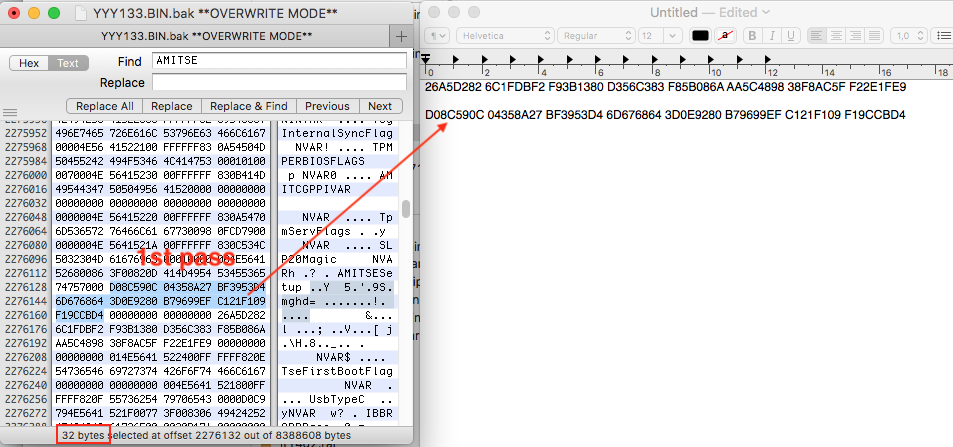
Task: Toggle Underline in the TextEdit toolbar
Action: (x=790, y=36)
